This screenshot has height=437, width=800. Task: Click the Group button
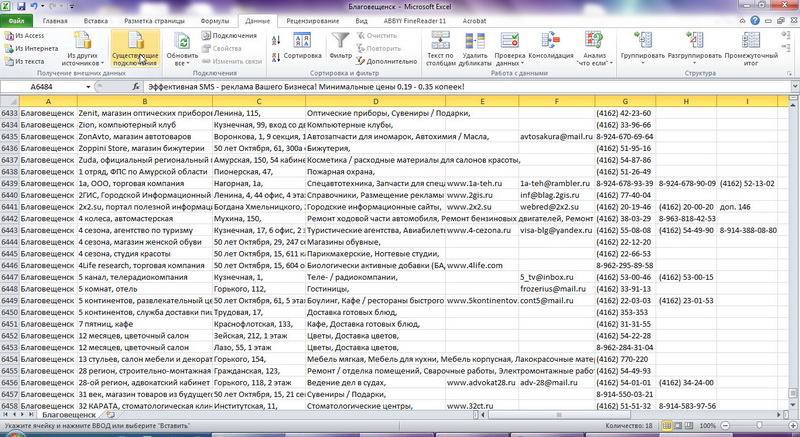tap(642, 47)
